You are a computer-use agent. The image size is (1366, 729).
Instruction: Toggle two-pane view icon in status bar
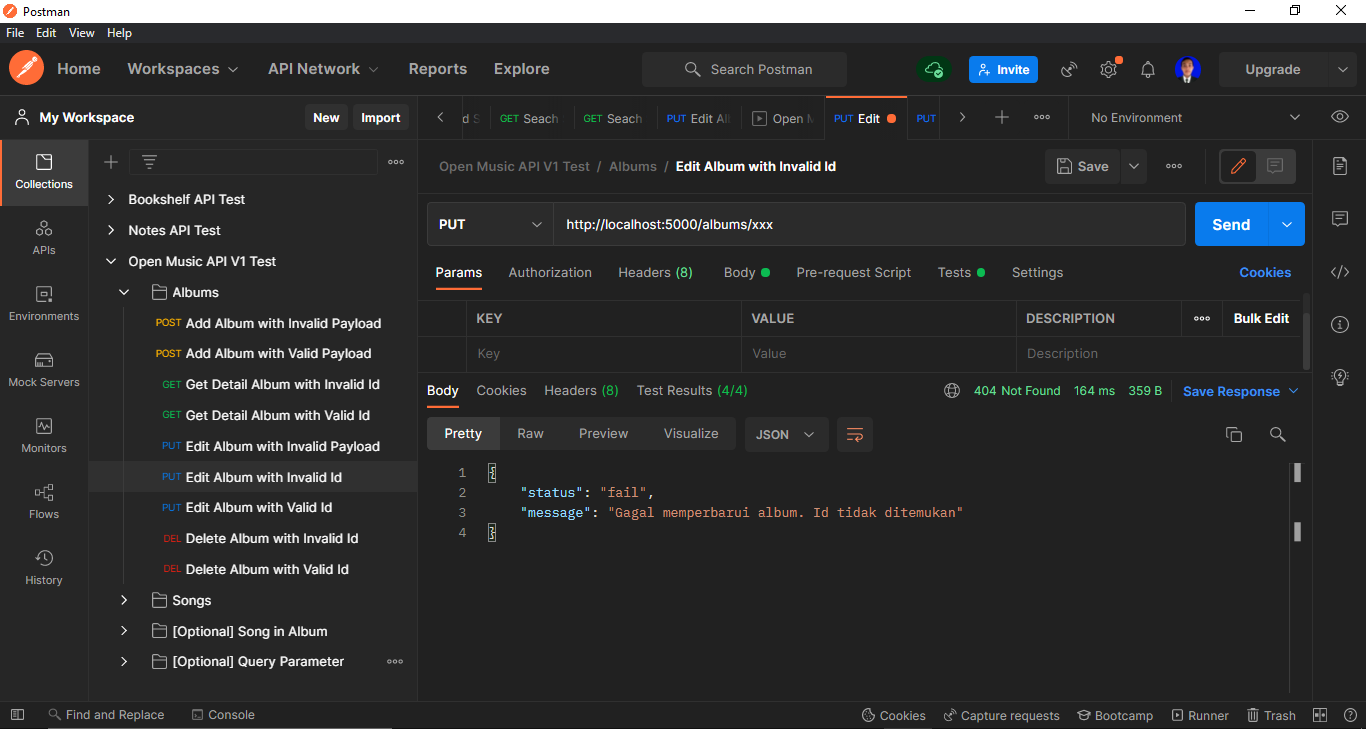pyautogui.click(x=1320, y=715)
